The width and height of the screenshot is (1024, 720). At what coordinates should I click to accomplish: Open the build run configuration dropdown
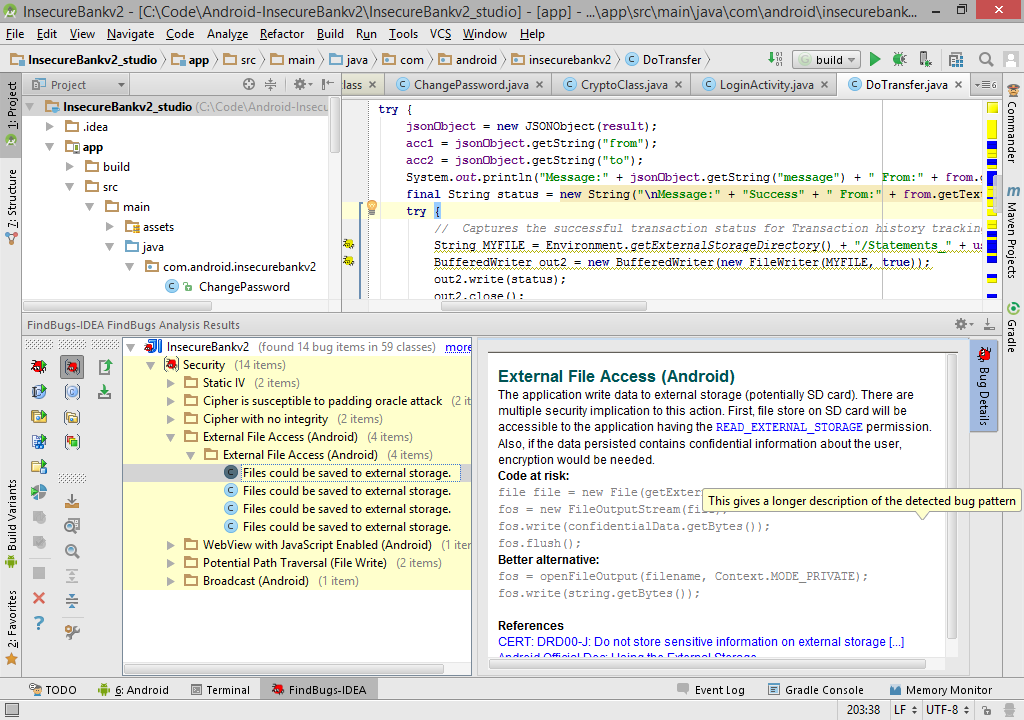pos(828,60)
